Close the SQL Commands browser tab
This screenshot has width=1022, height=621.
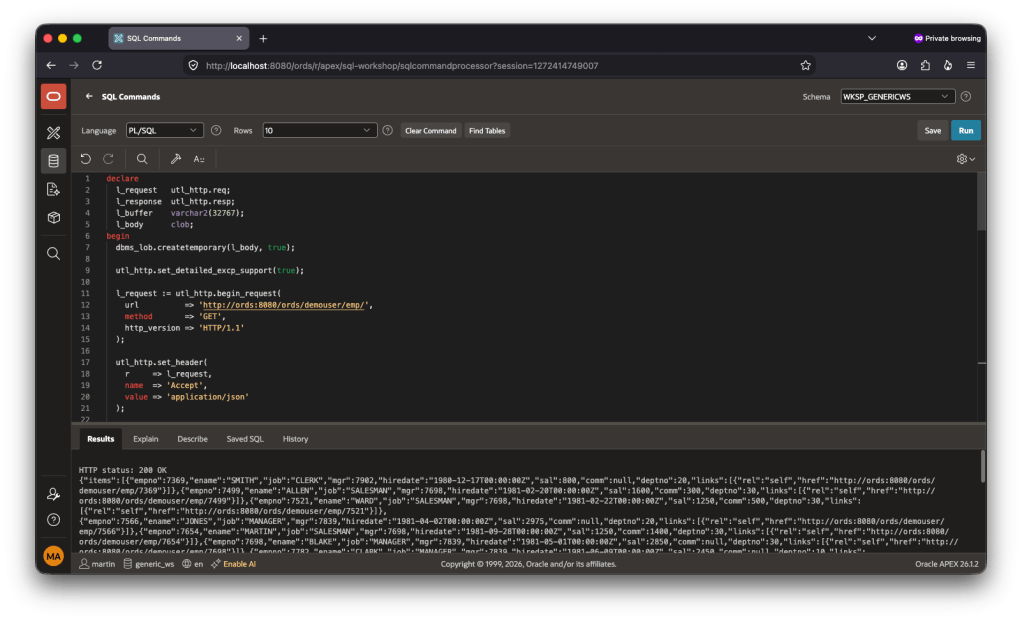(x=239, y=38)
